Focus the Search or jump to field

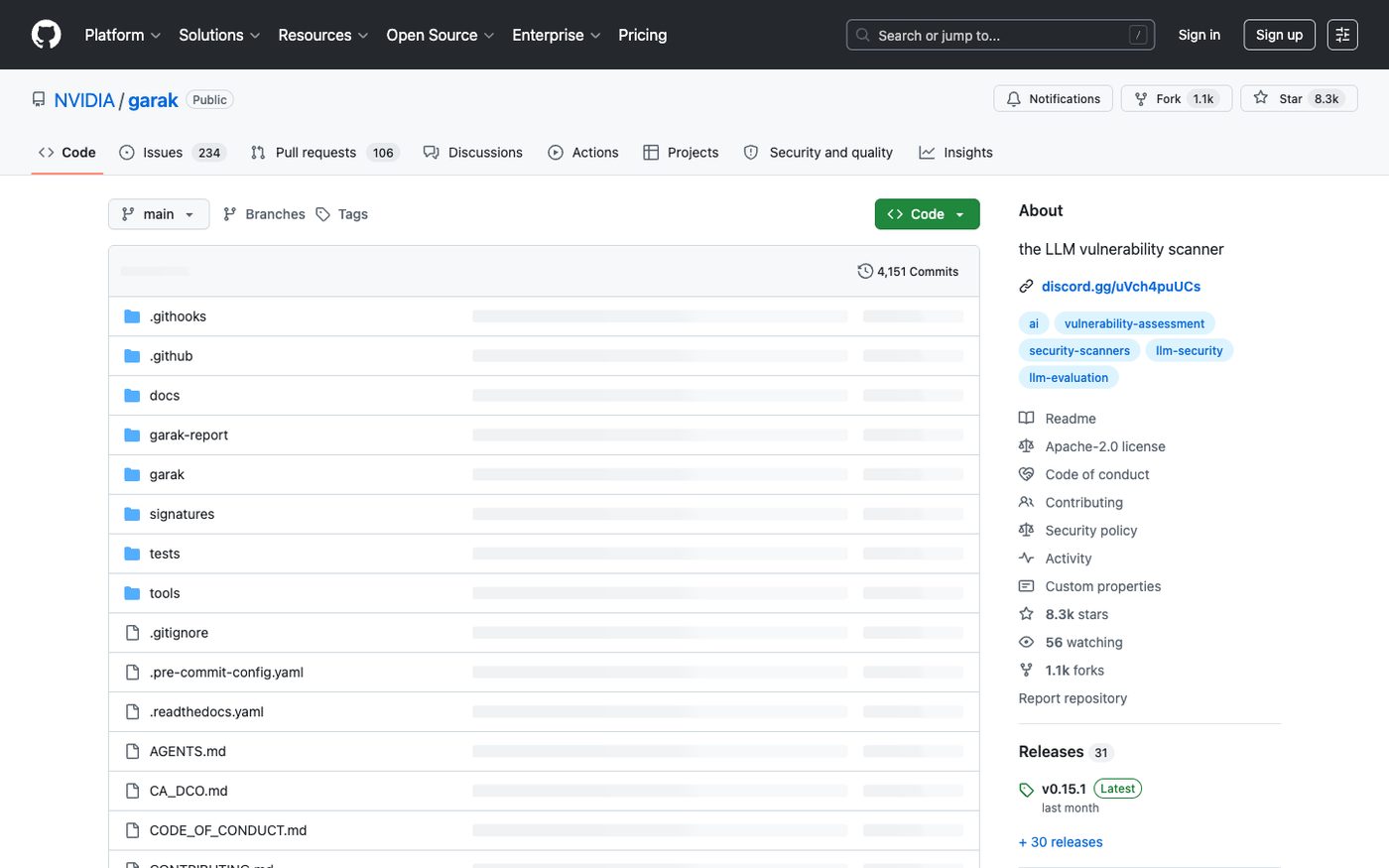(x=1001, y=35)
